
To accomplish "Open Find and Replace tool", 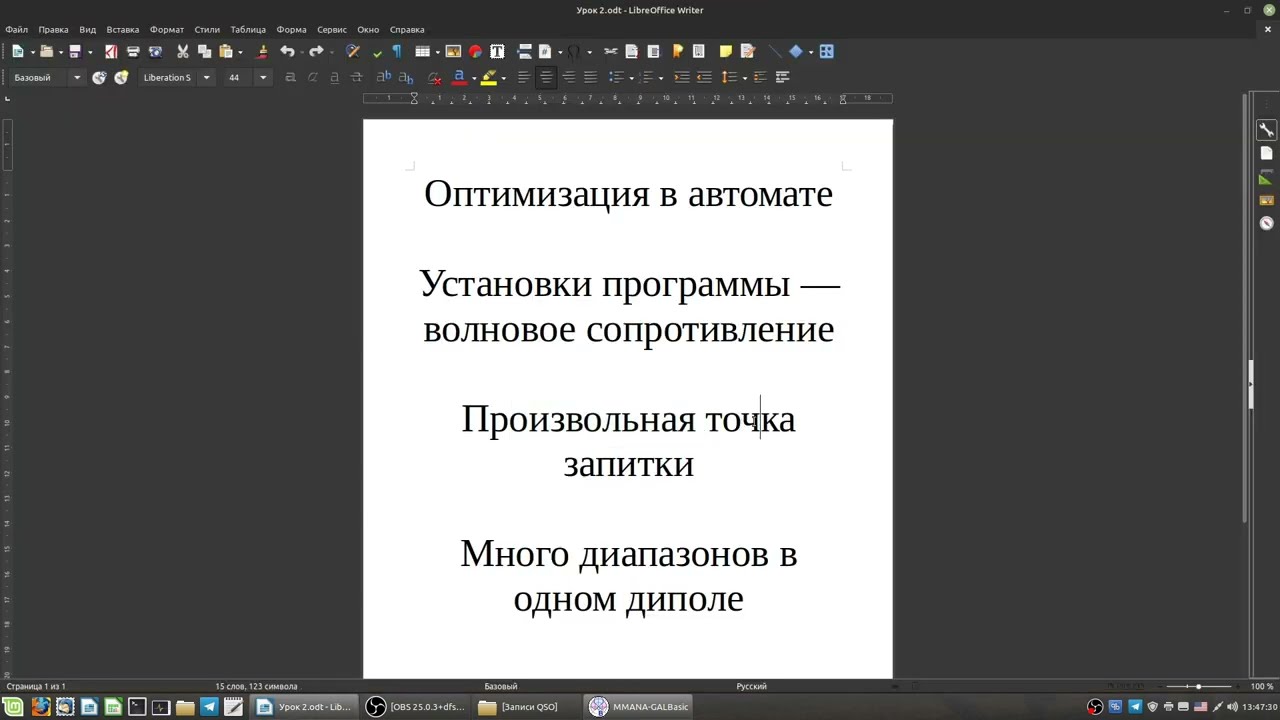I will (353, 51).
